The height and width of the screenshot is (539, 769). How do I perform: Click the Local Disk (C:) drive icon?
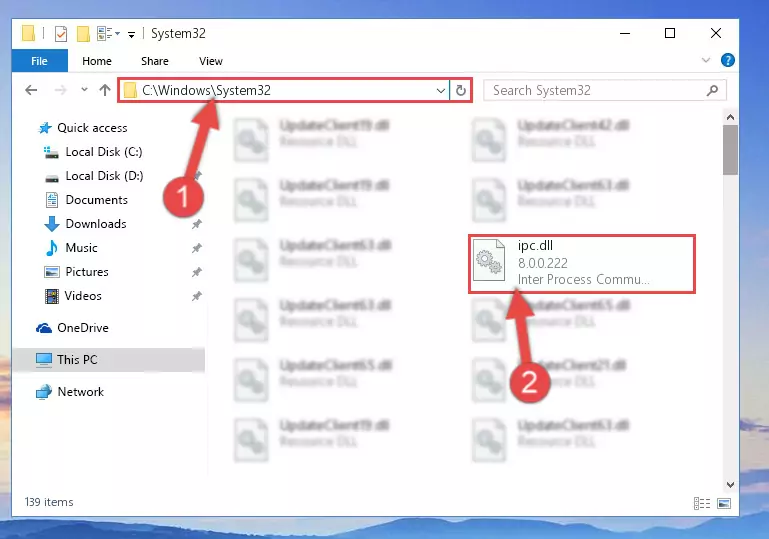click(51, 153)
